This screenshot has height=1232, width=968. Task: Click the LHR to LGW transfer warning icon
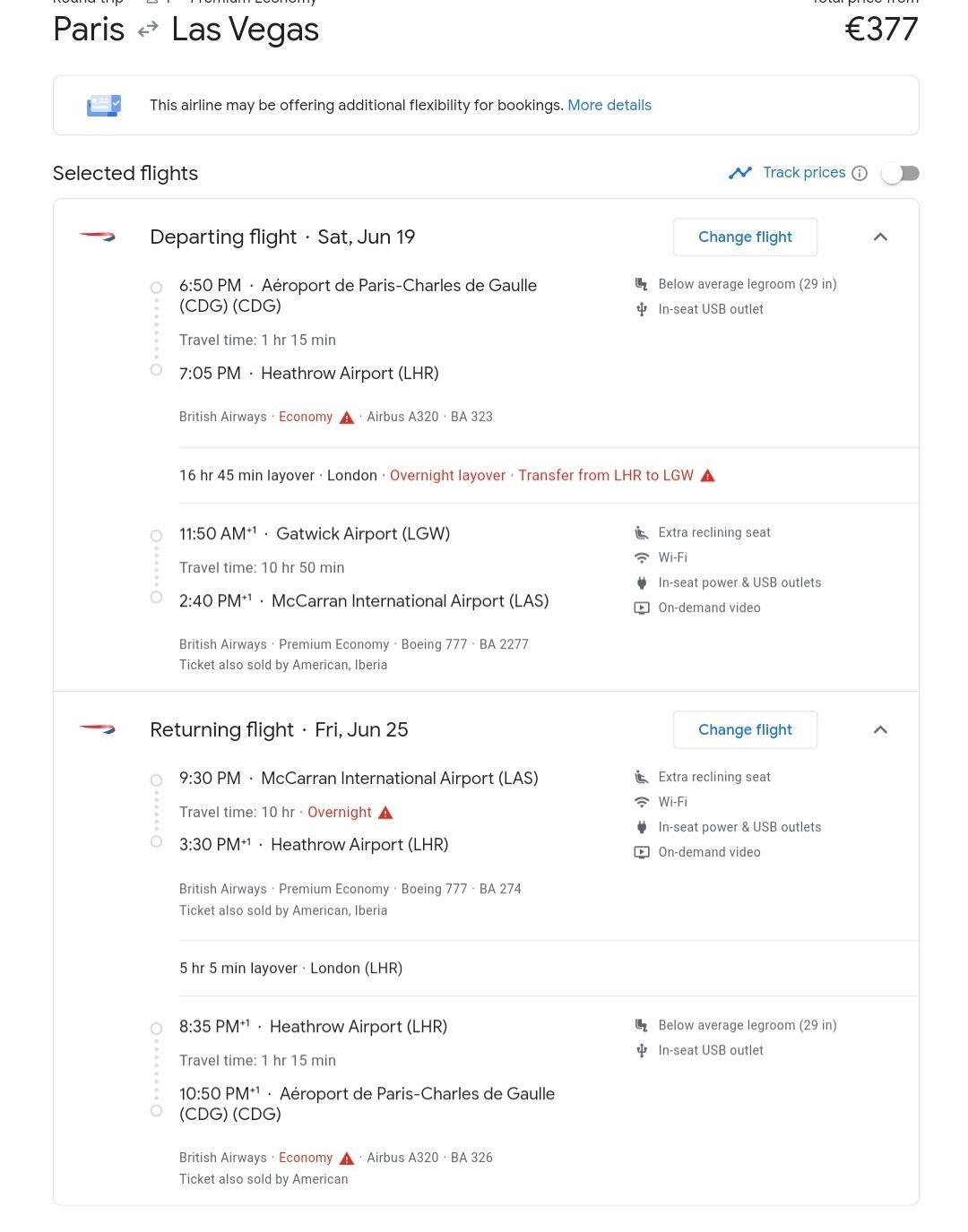point(707,476)
